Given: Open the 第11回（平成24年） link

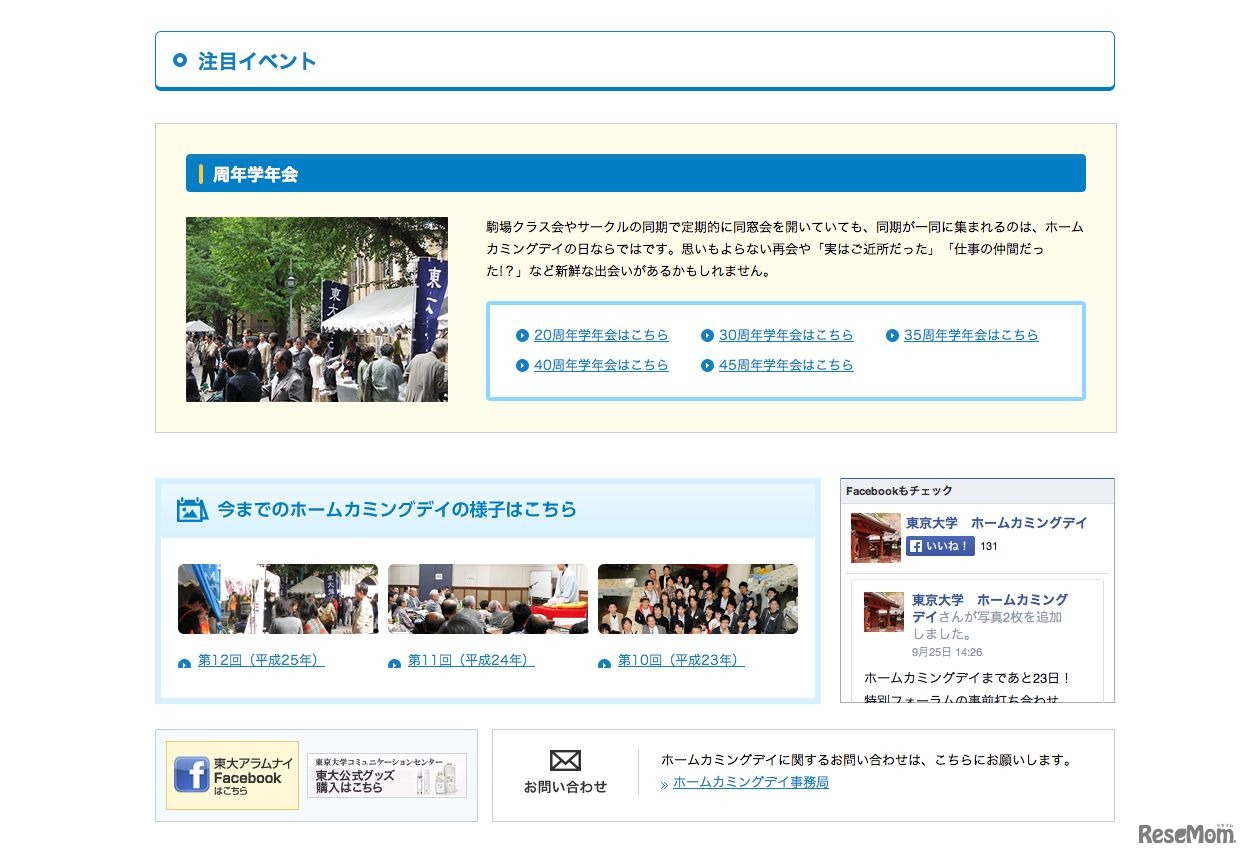Looking at the screenshot, I should [x=468, y=661].
